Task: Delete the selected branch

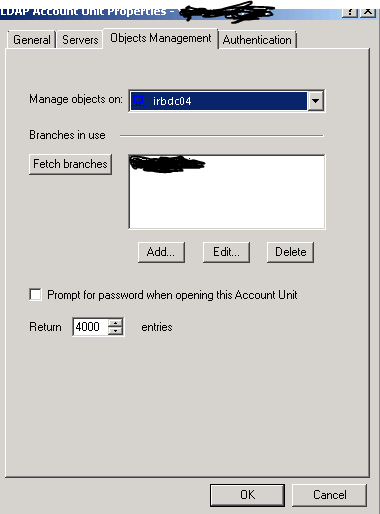Action: (290, 252)
